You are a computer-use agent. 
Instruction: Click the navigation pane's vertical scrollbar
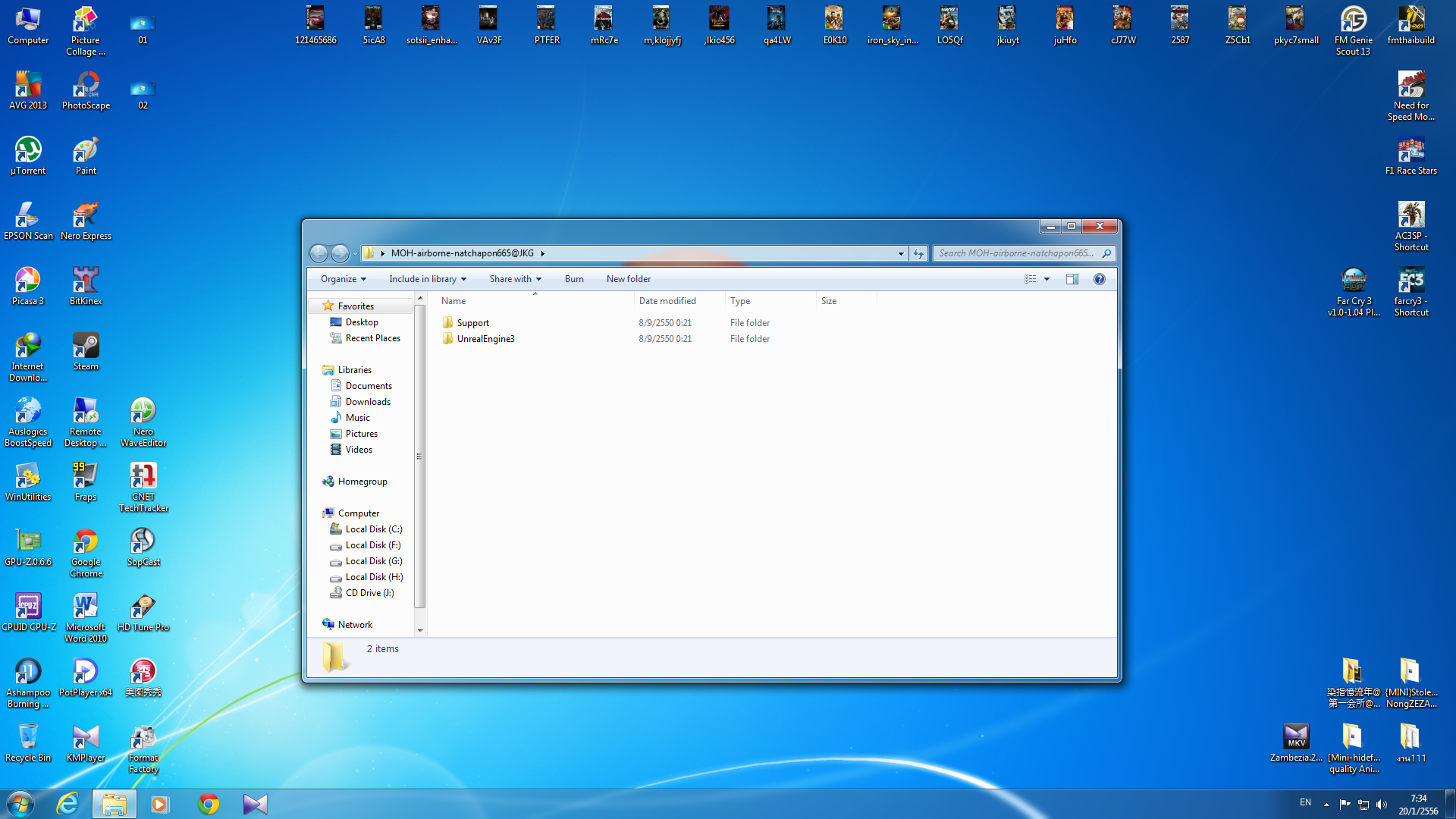pos(419,455)
